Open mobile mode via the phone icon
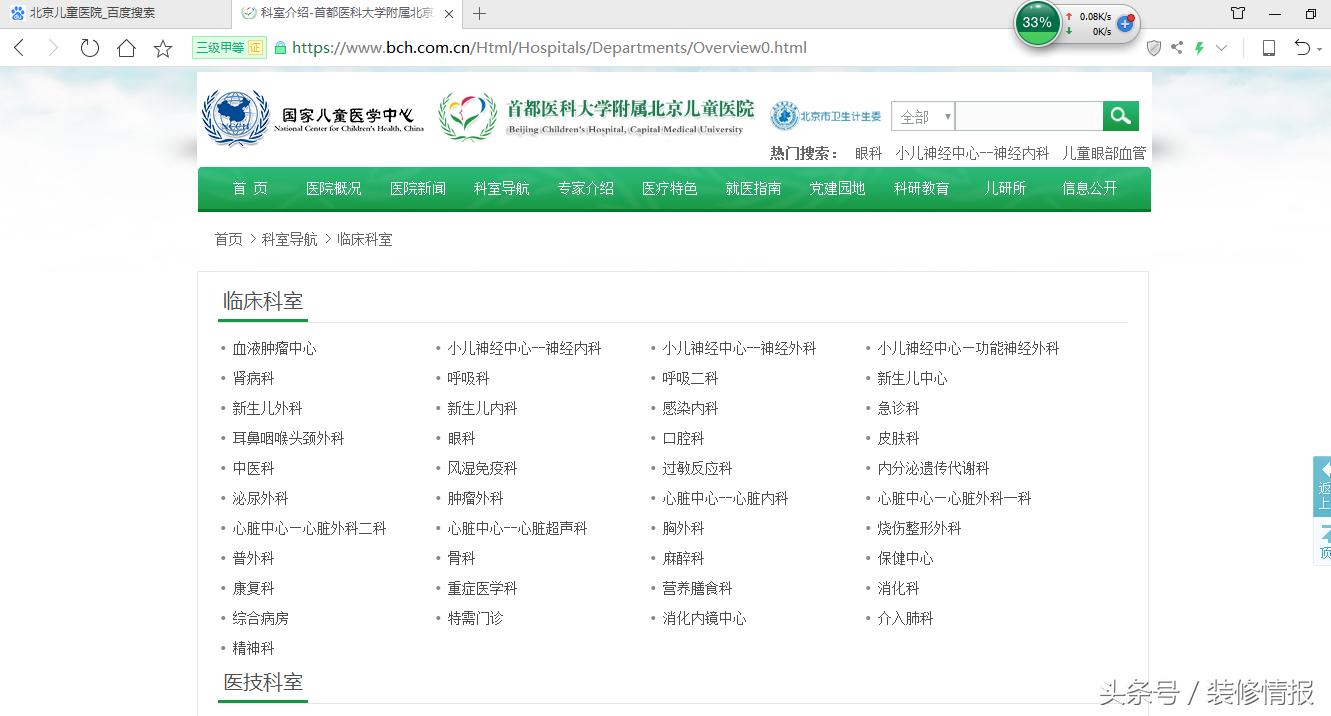The image size is (1331, 716). (x=1268, y=47)
